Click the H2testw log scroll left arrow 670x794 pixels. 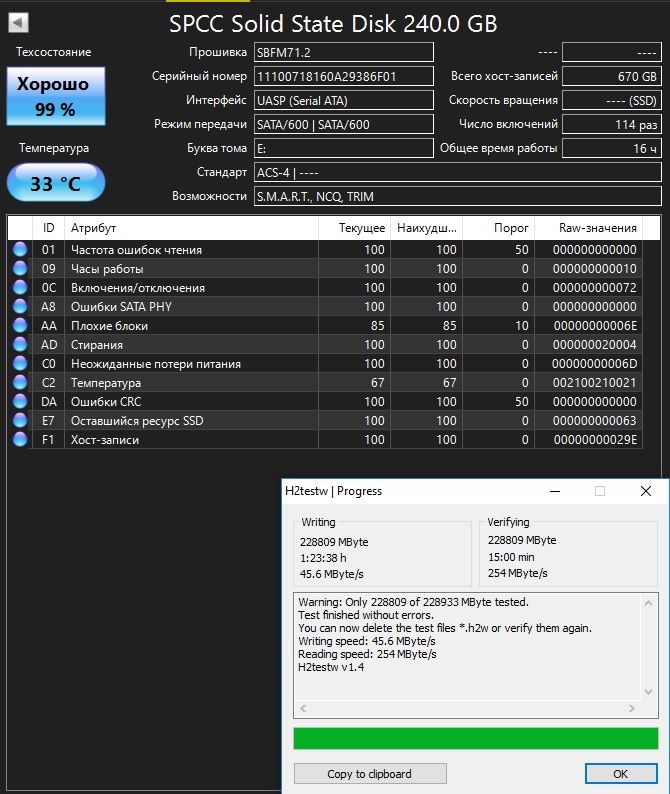[x=303, y=708]
